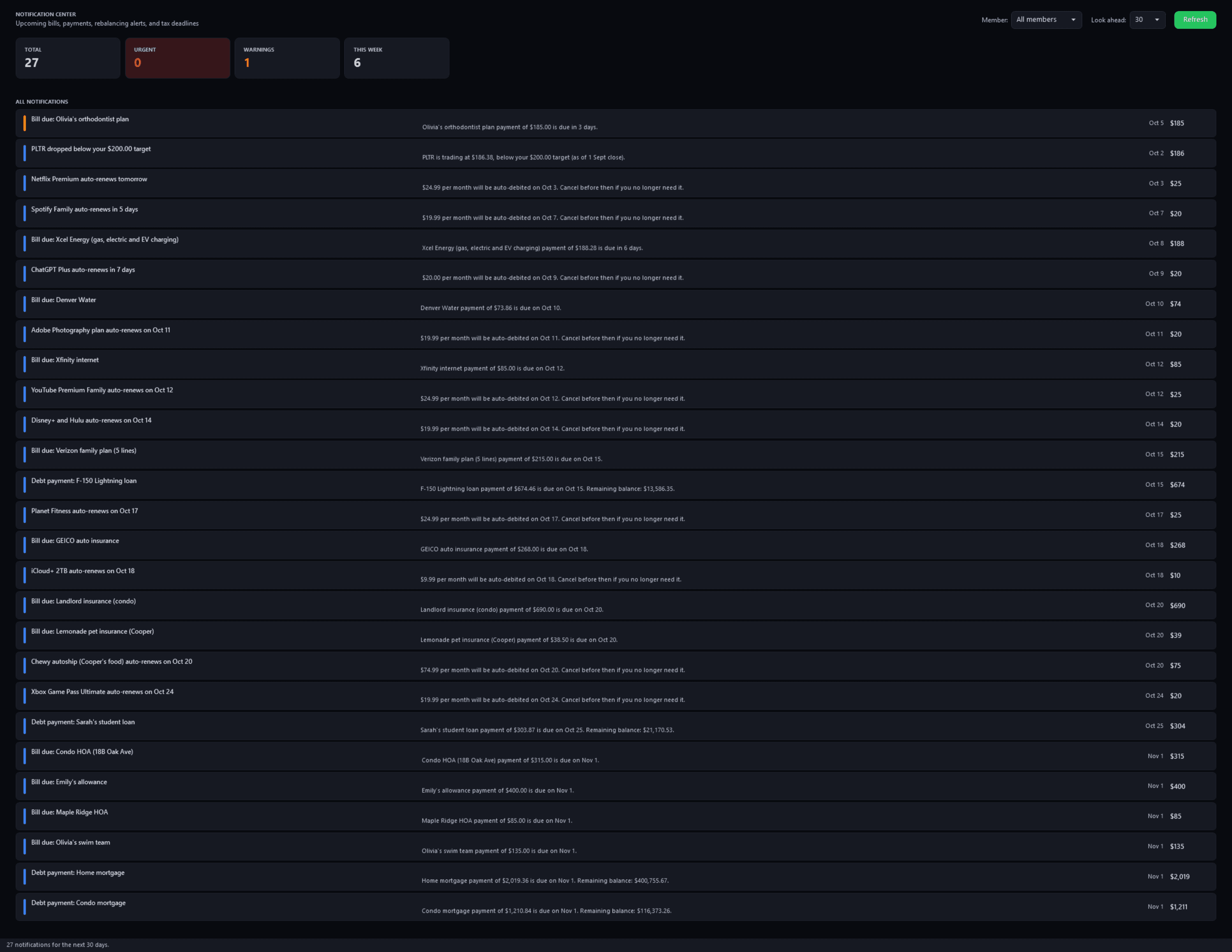Select Planet Fitness auto-renews on Oct 17
1232x952 pixels.
(x=615, y=515)
